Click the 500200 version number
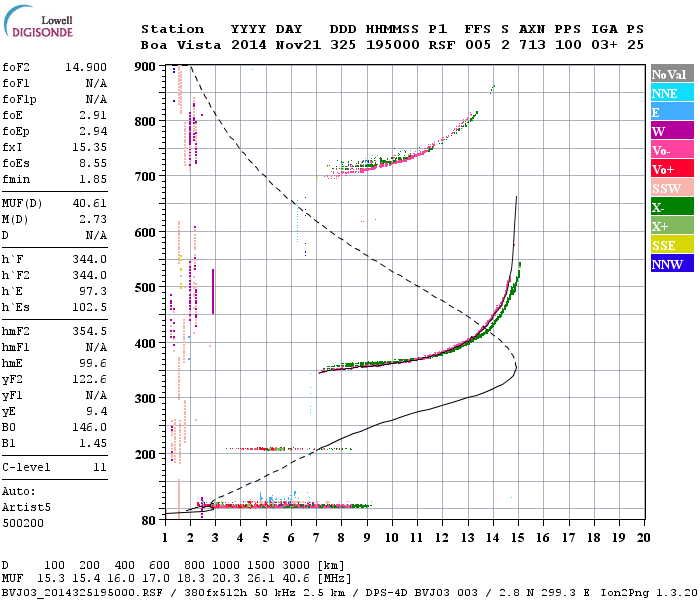Screen dimensions: 700x600 (x=23, y=523)
